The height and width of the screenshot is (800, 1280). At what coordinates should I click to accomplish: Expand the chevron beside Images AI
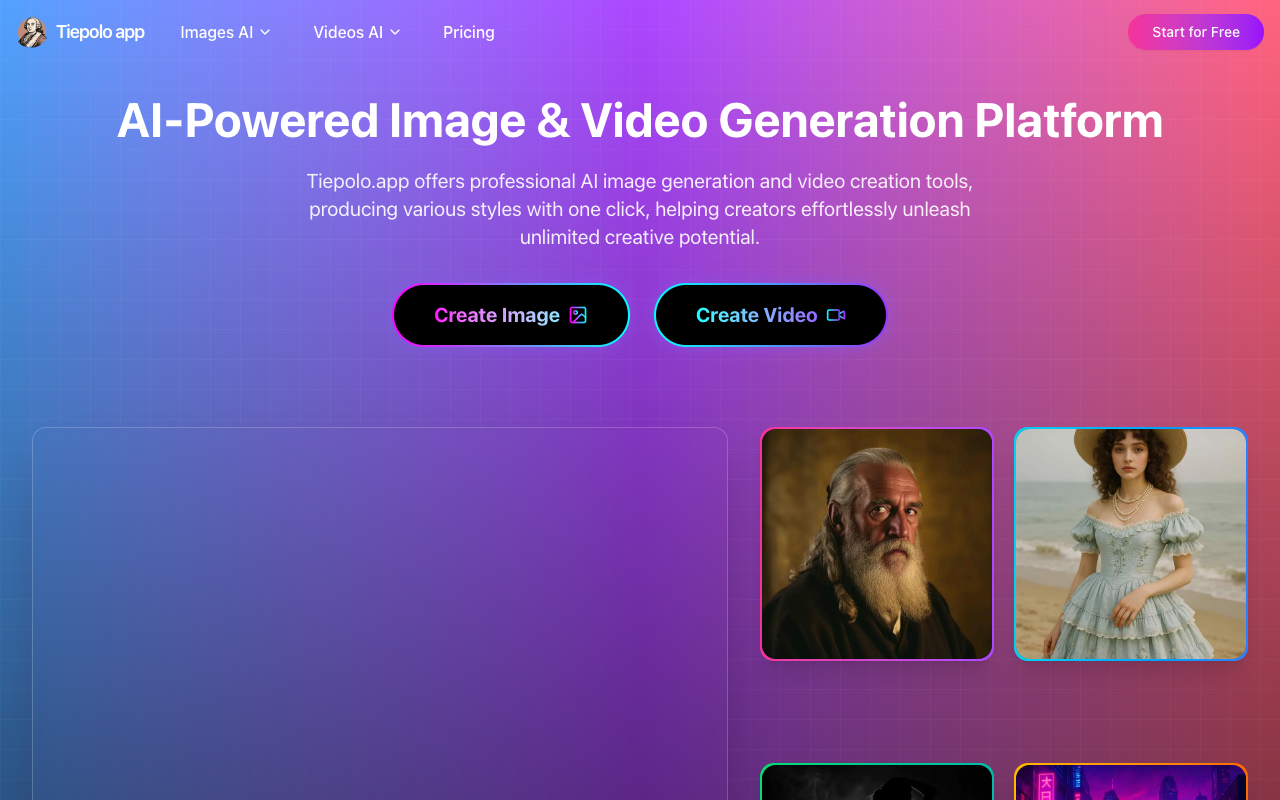(264, 32)
